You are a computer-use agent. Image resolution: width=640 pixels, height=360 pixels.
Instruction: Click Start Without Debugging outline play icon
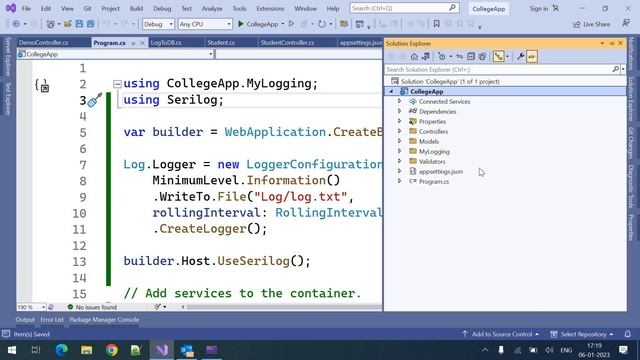click(291, 24)
